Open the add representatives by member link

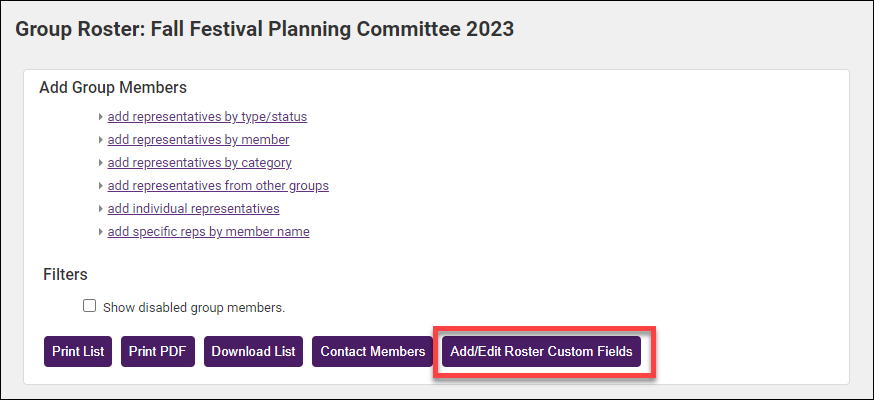pyautogui.click(x=198, y=140)
